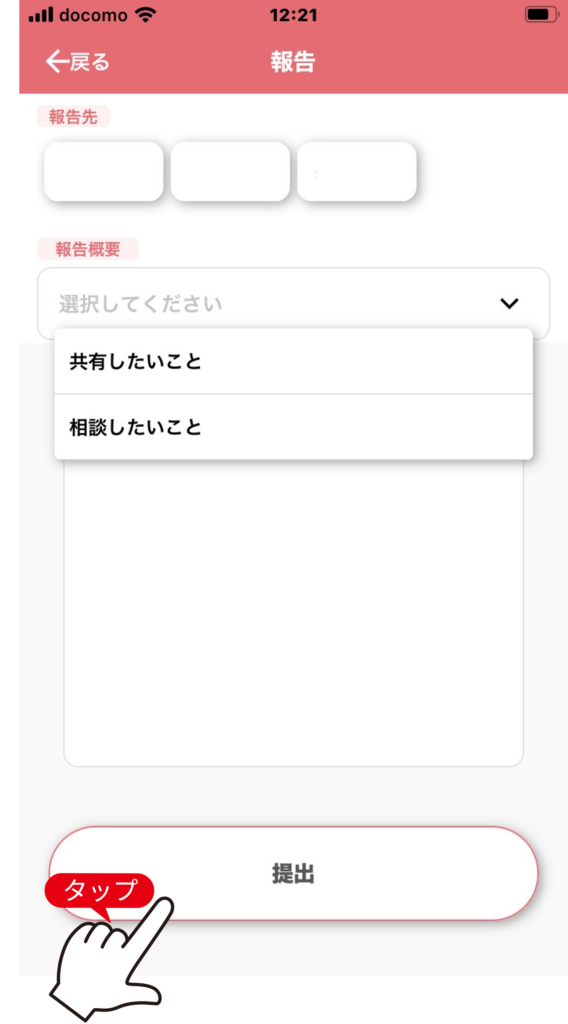Tap the cellular signal bars icon
Screen dimensions: 568x1024
coord(40,15)
